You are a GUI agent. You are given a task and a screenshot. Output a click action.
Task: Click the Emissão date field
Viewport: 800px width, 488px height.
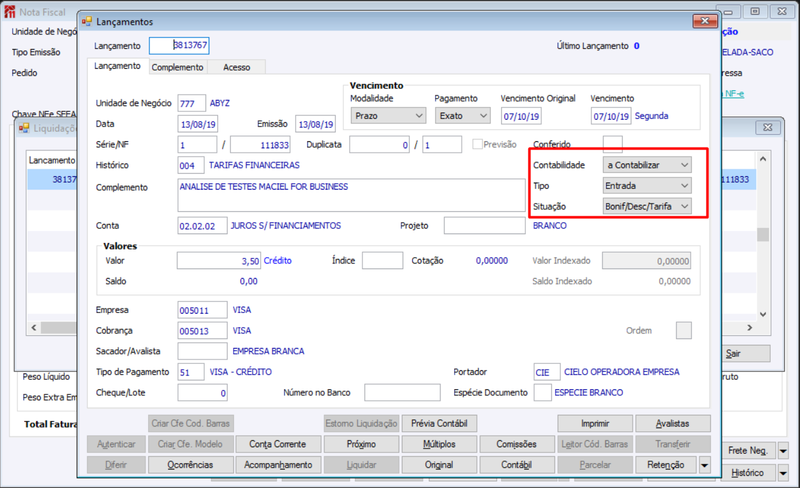(x=315, y=124)
